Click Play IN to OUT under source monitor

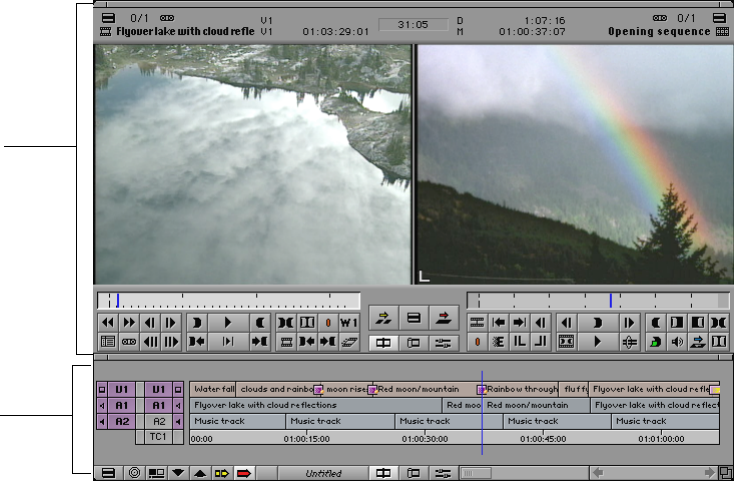pos(228,342)
